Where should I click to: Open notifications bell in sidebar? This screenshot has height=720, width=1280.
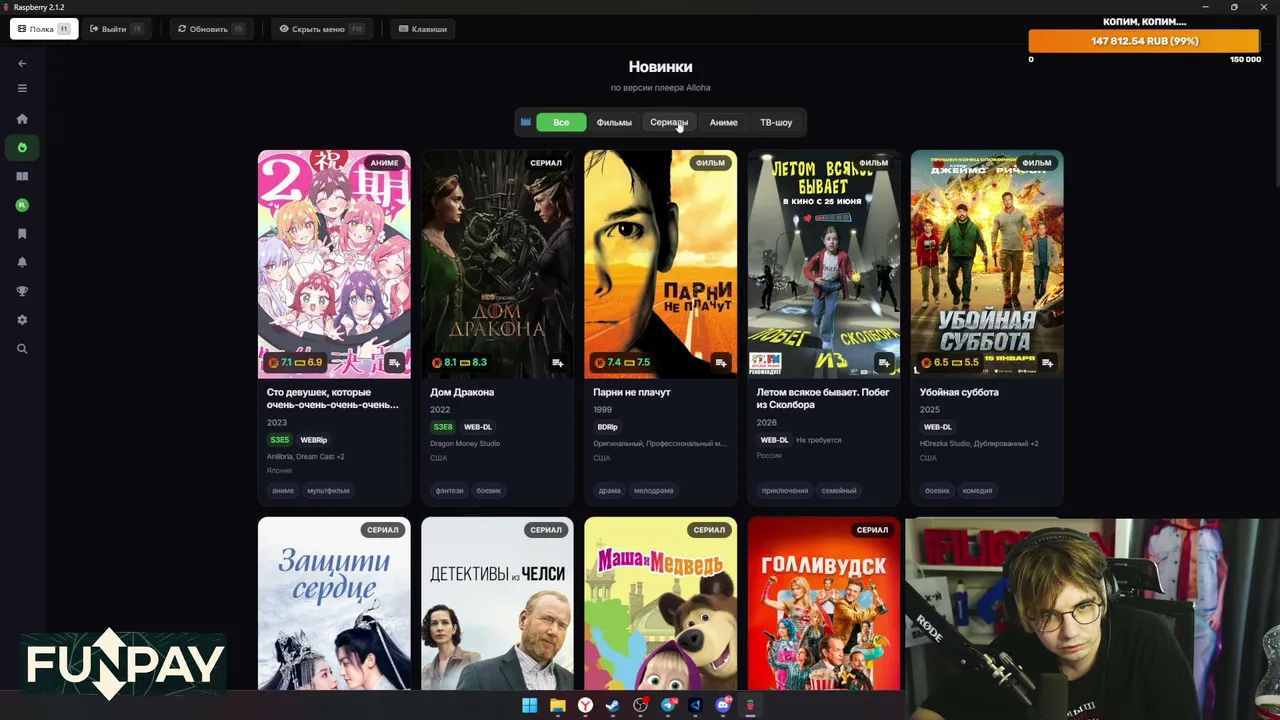(x=22, y=262)
